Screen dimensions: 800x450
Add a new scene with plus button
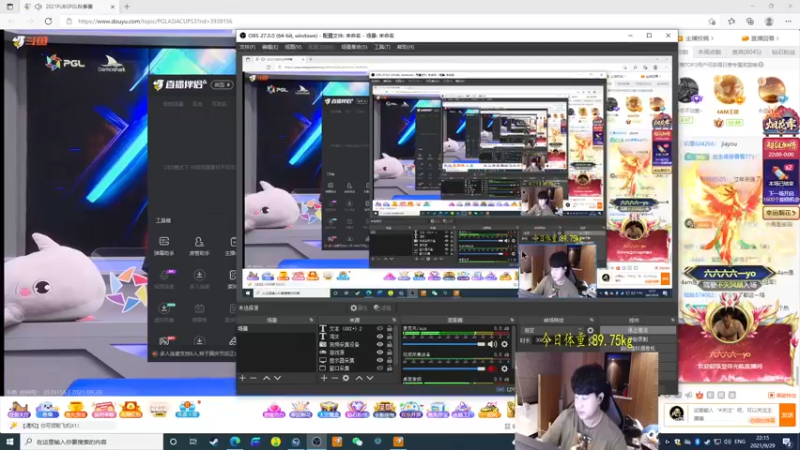coord(242,378)
